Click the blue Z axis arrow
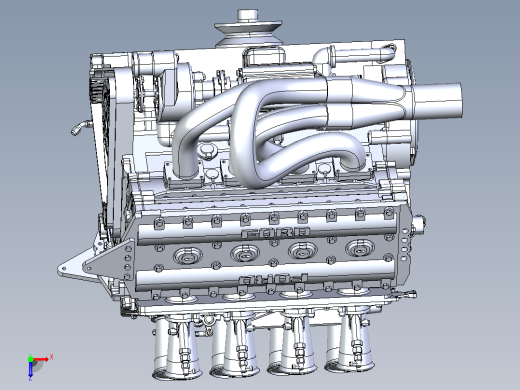The width and height of the screenshot is (520, 390). point(30,369)
